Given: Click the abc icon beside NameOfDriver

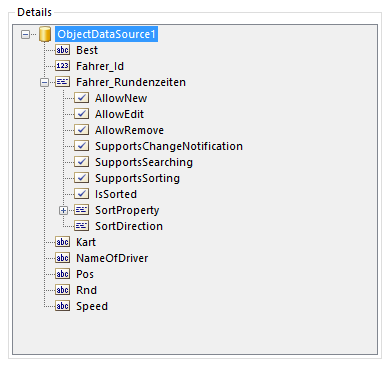Looking at the screenshot, I should 63,258.
